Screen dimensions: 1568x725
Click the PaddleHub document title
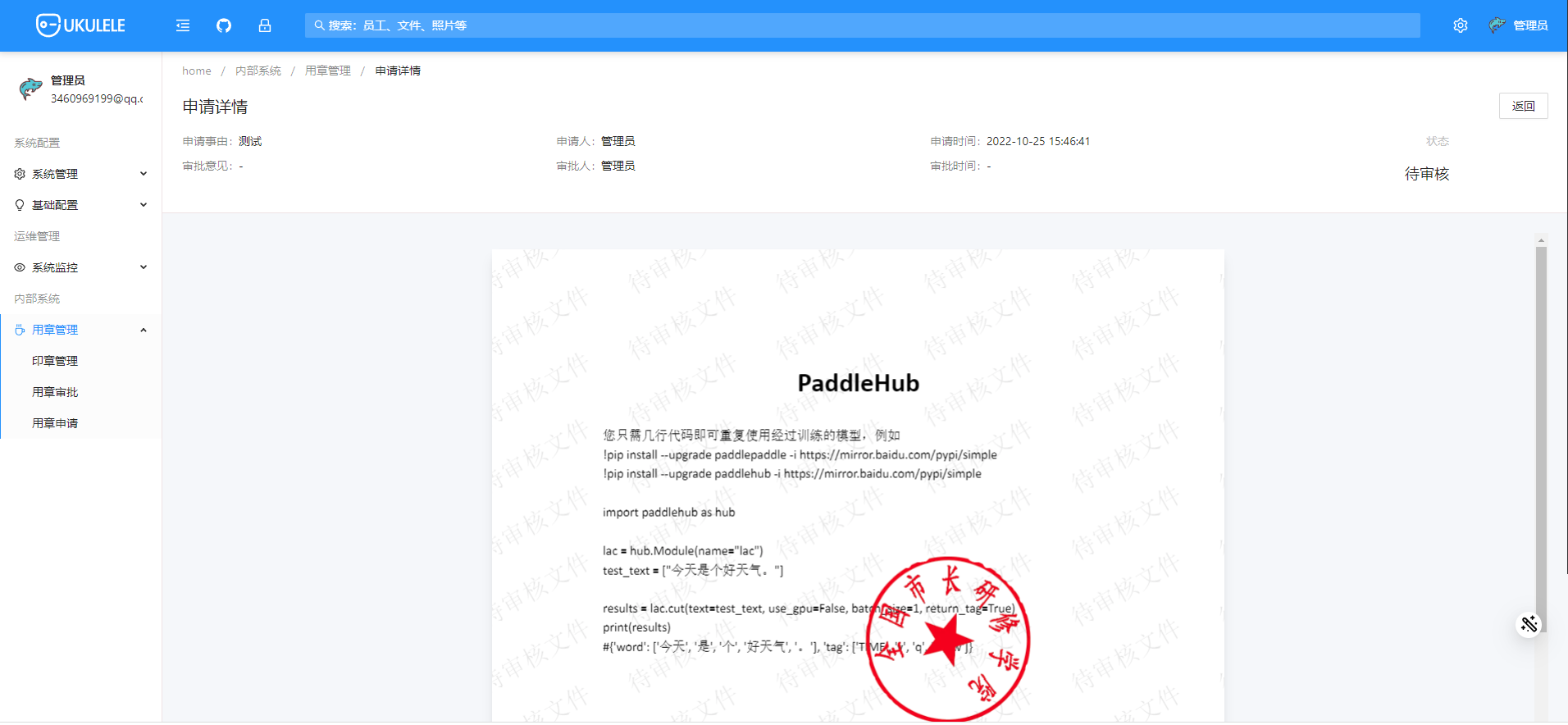858,383
